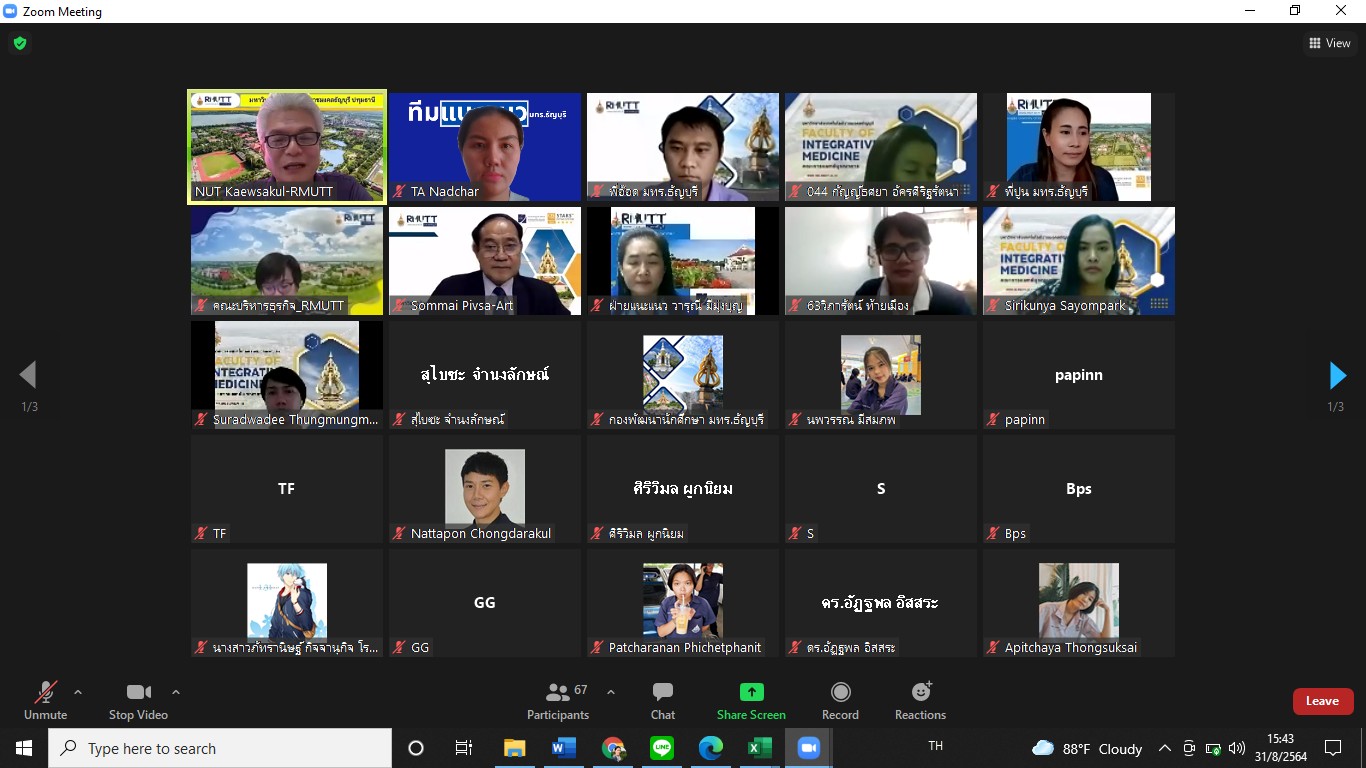
Task: Click the green Share Screen icon
Action: click(751, 692)
